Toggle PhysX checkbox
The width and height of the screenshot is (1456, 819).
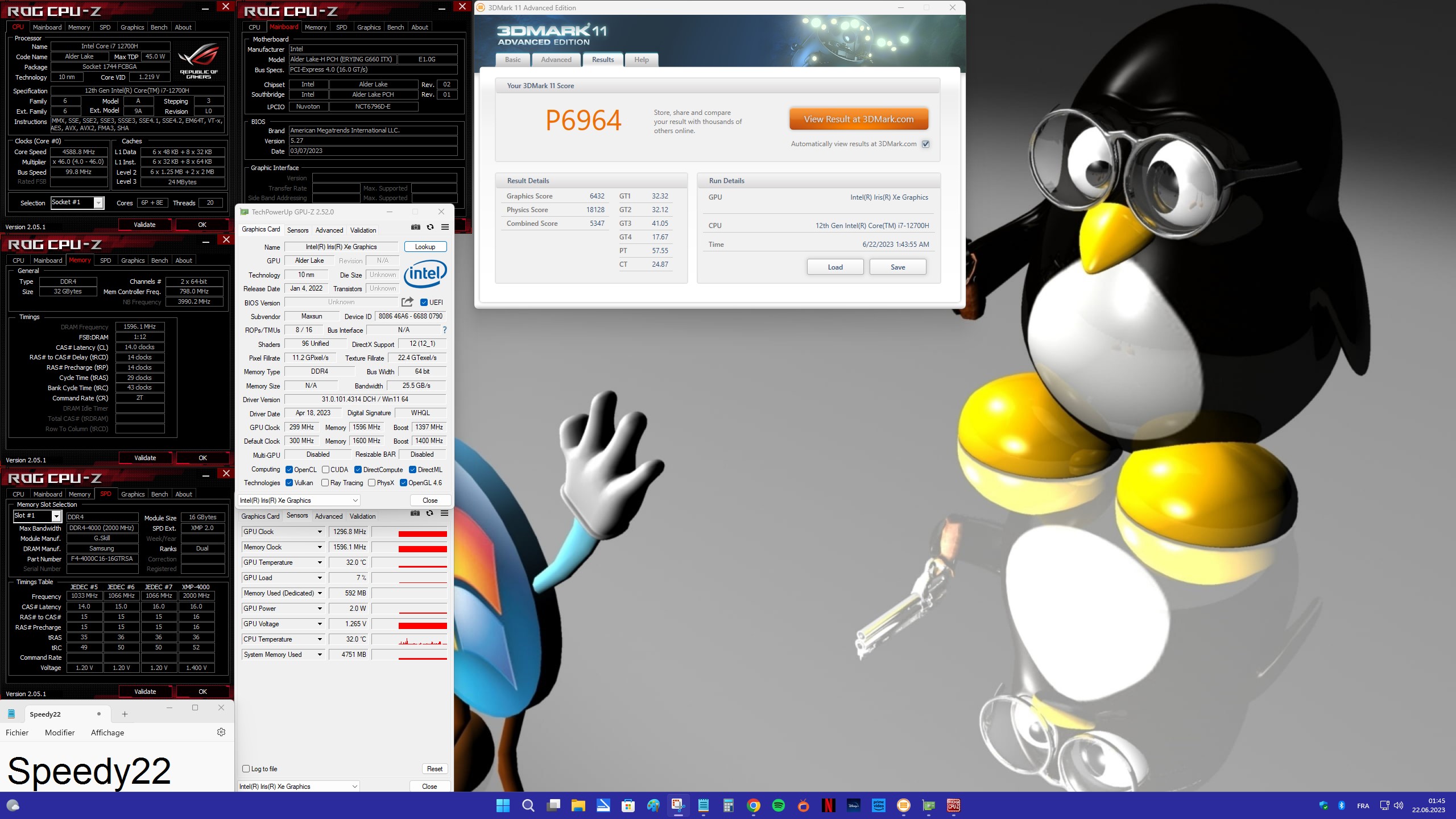coord(371,482)
